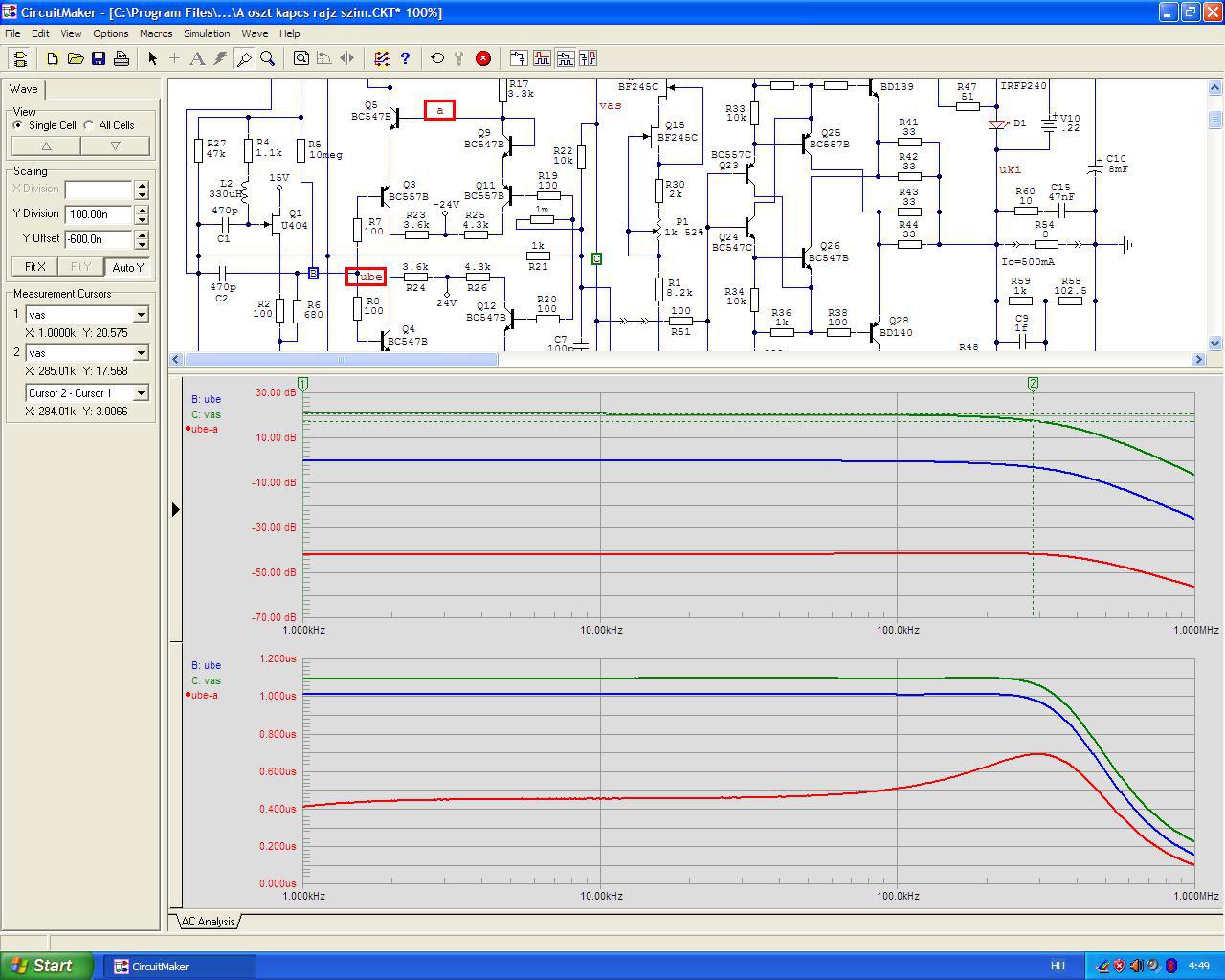This screenshot has height=980, width=1225.
Task: Open the Simulation menu
Action: pyautogui.click(x=207, y=33)
